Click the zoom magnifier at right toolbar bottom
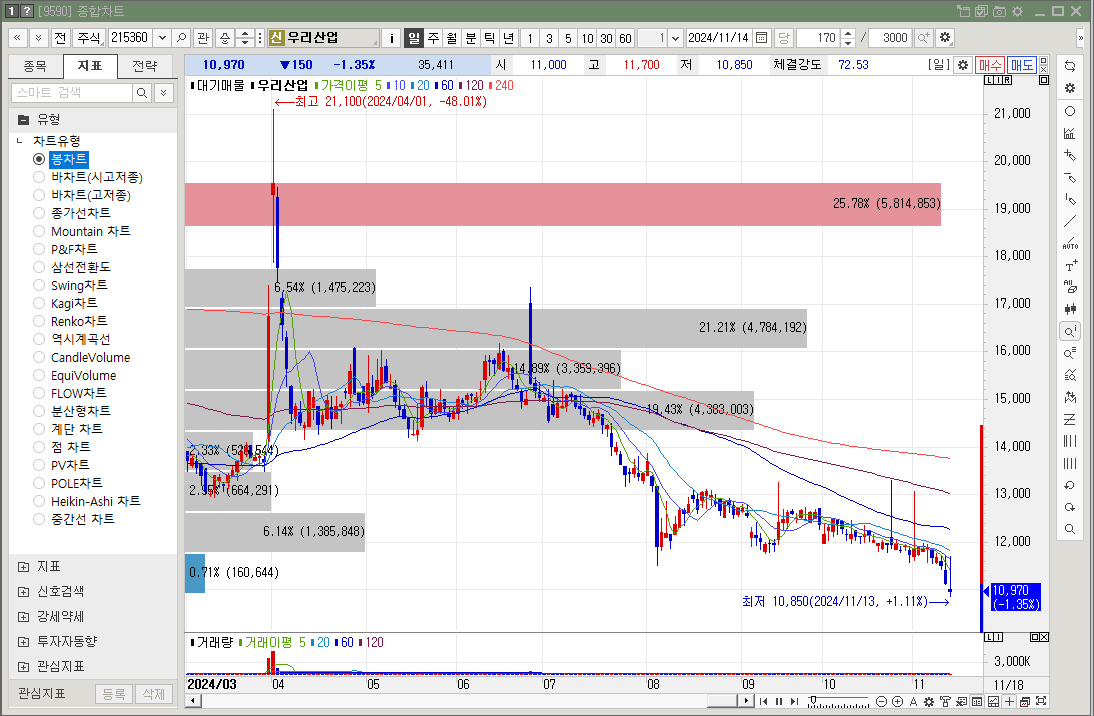Viewport: 1094px width, 716px height. [x=1070, y=530]
